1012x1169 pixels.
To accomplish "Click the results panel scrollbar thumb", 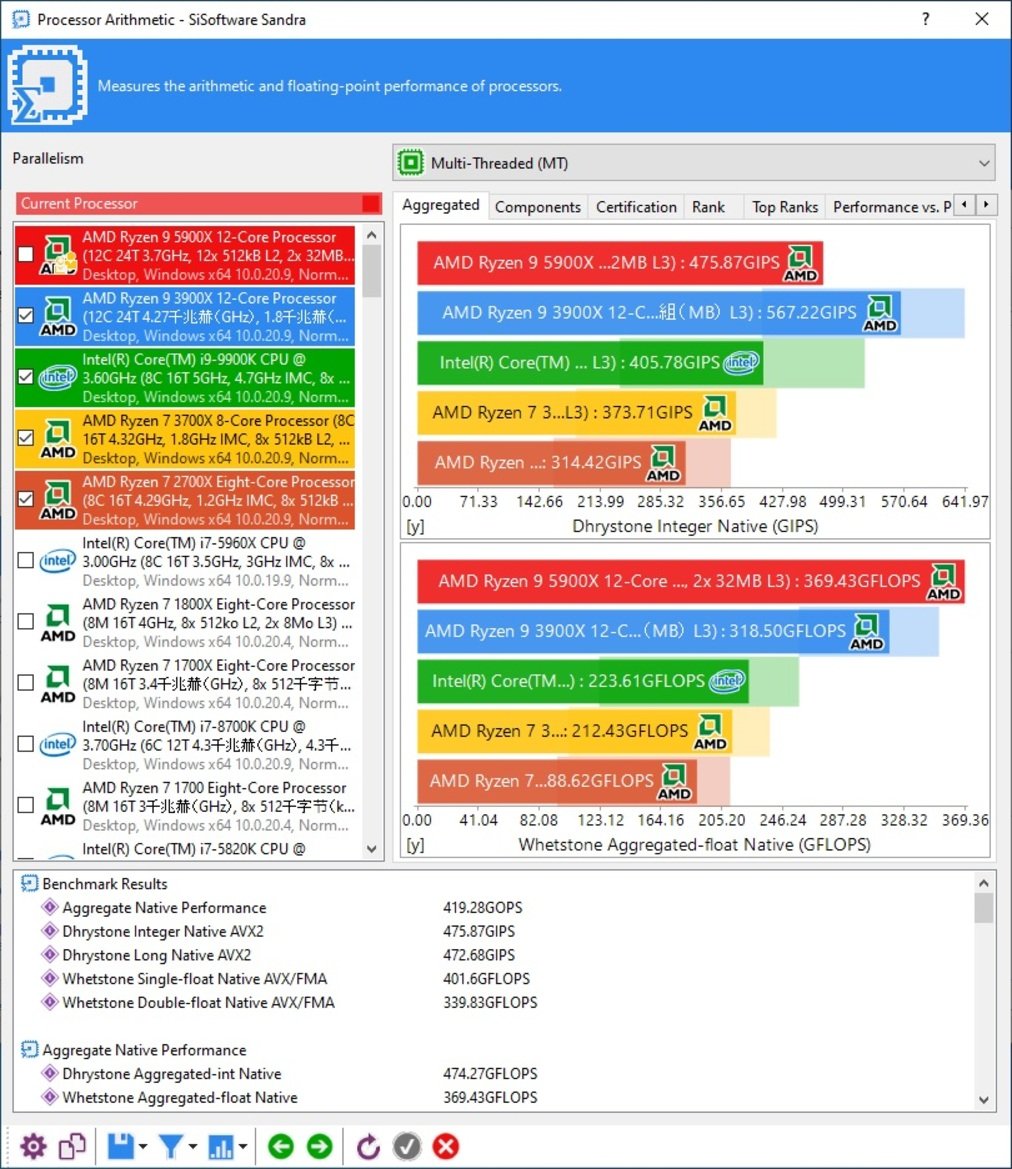I will (x=984, y=908).
